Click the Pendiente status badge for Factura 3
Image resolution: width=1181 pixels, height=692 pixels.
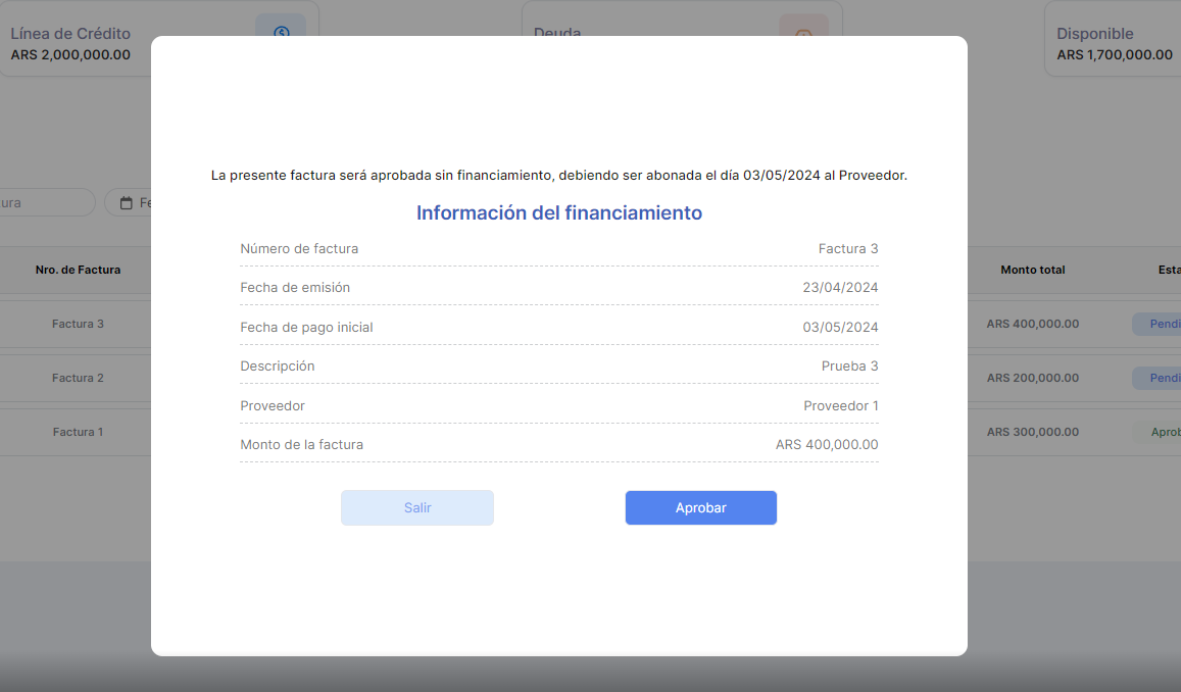[x=1160, y=324]
